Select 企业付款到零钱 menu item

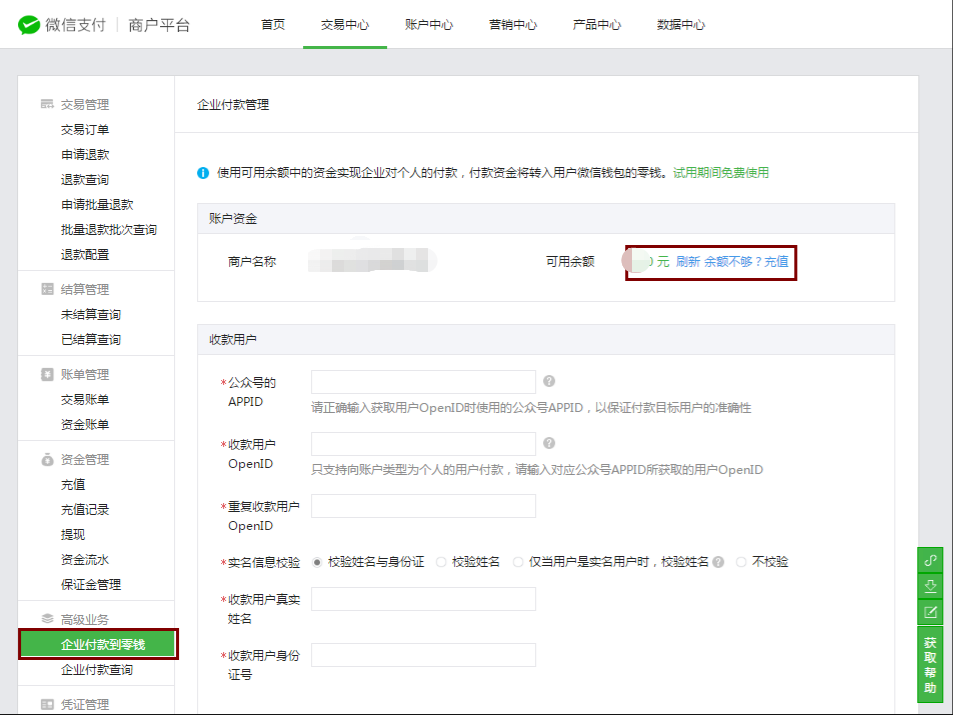(x=98, y=644)
